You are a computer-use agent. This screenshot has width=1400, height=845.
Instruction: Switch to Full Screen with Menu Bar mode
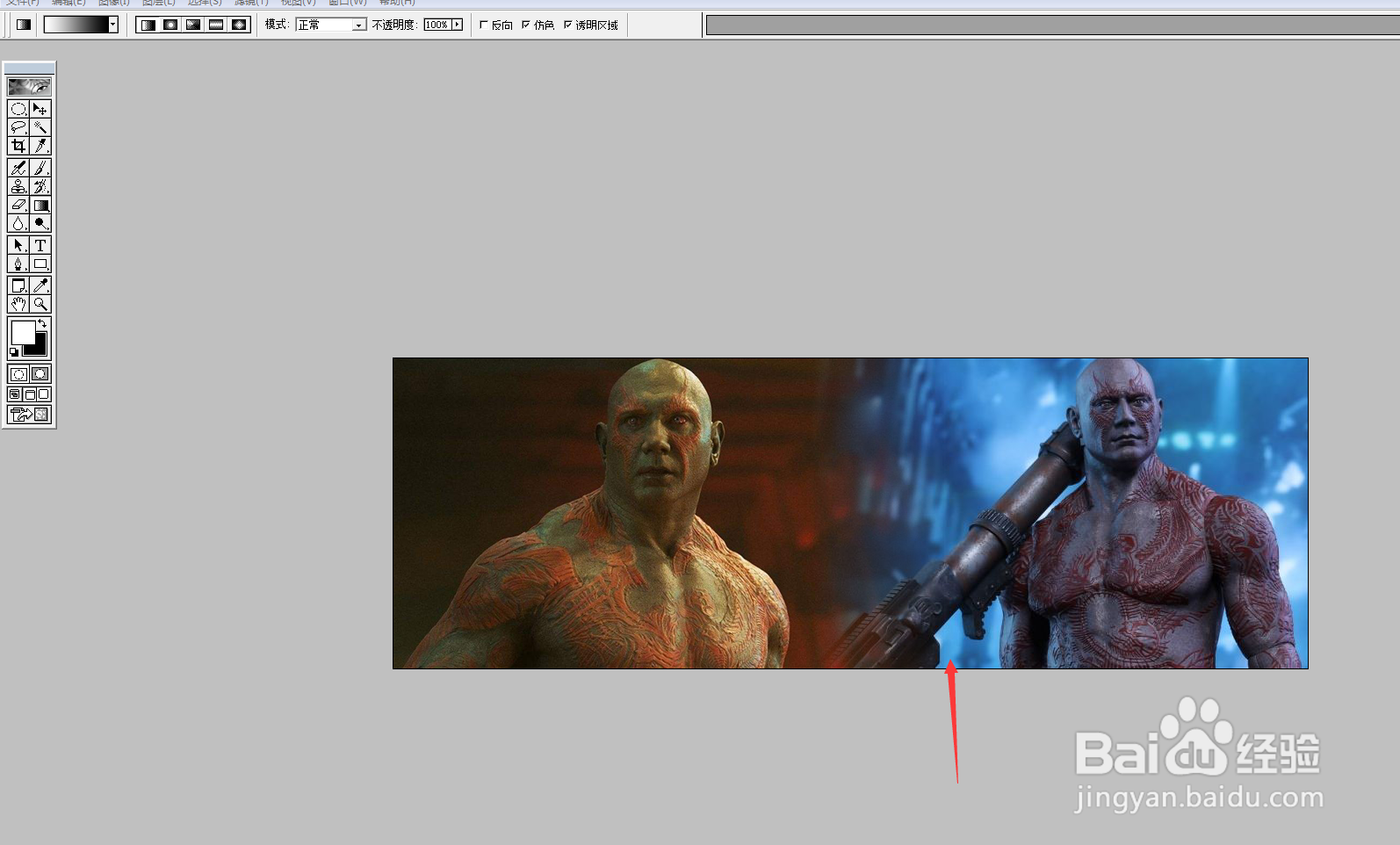[29, 394]
